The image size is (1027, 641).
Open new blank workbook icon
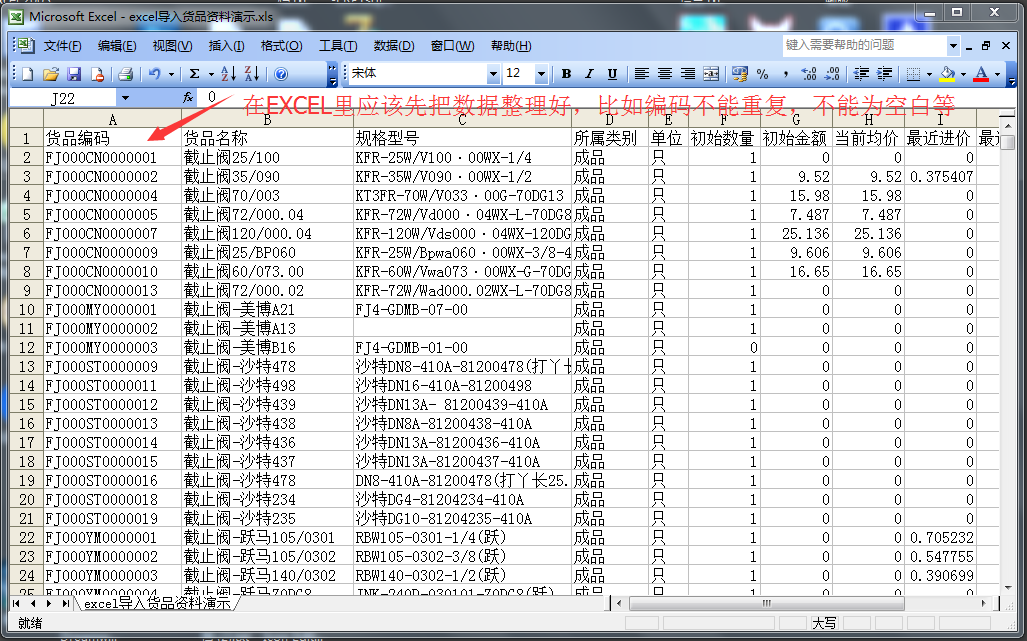pos(28,74)
